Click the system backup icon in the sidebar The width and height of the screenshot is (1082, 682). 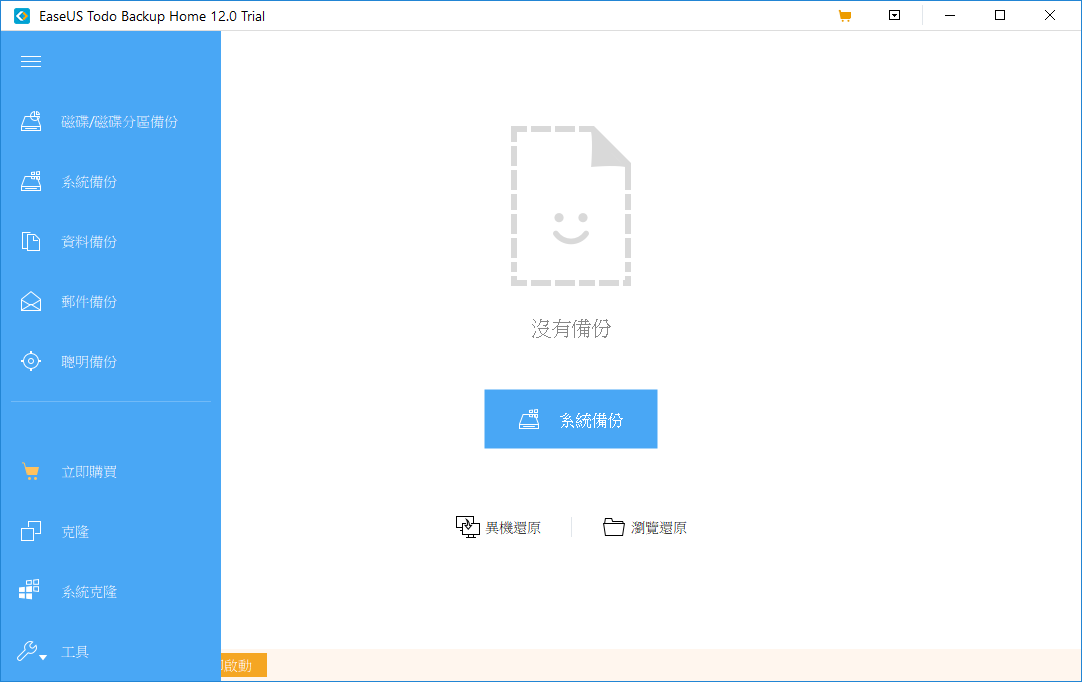(x=31, y=182)
